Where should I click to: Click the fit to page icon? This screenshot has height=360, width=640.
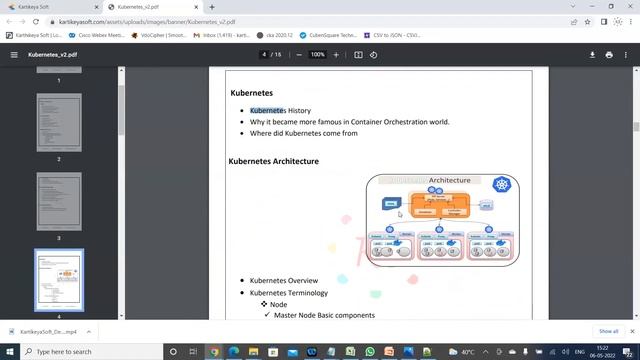tap(358, 55)
